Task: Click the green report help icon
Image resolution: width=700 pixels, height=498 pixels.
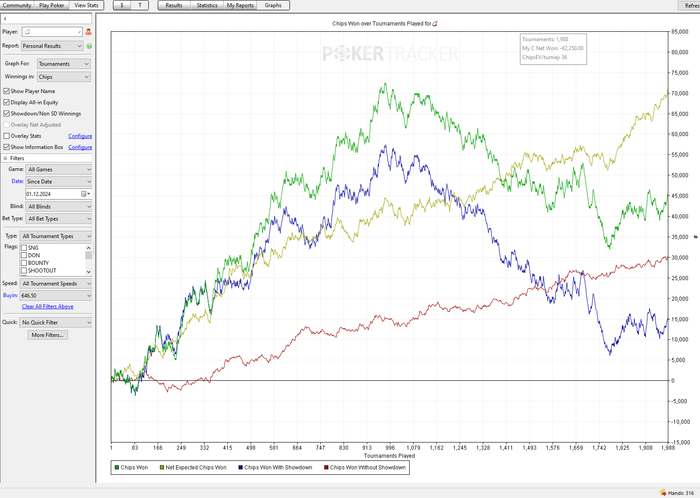Action: tap(89, 46)
